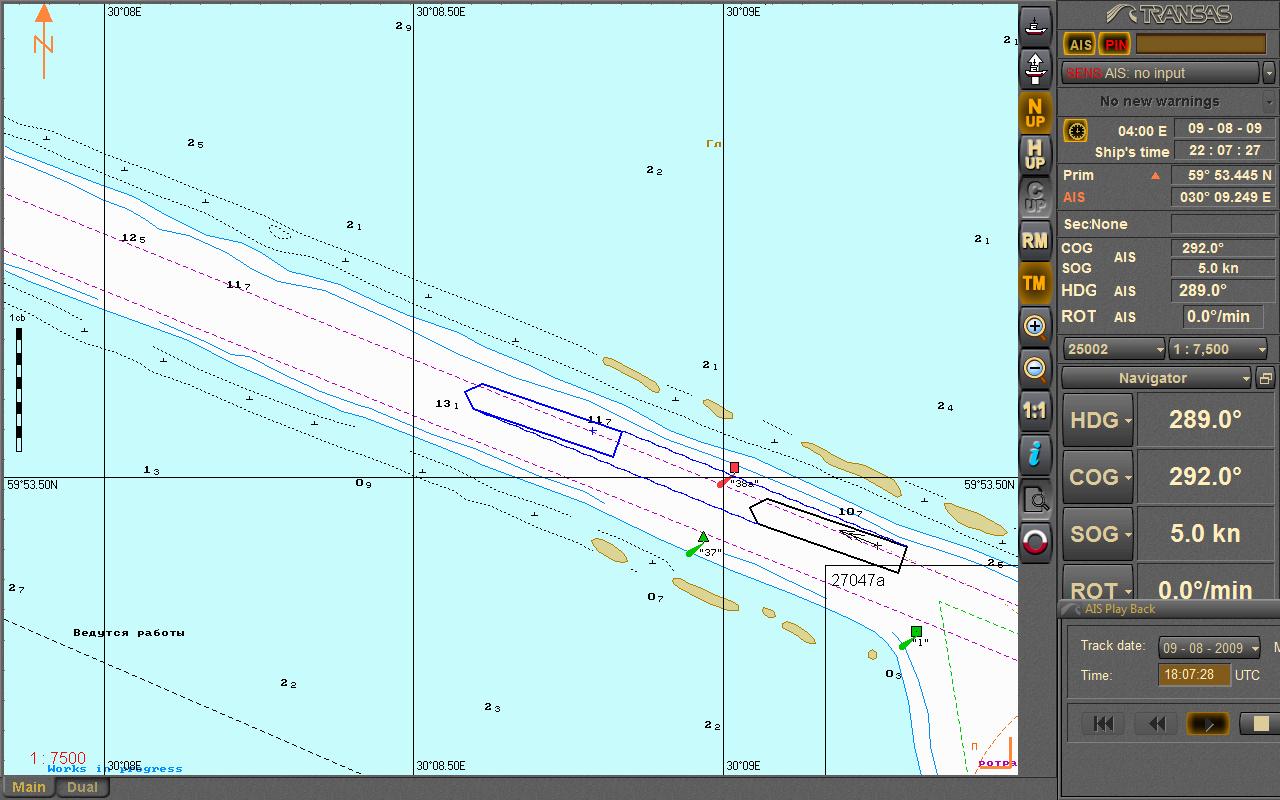1280x800 pixels.
Task: Open the ship's time clock icon
Action: (1076, 131)
